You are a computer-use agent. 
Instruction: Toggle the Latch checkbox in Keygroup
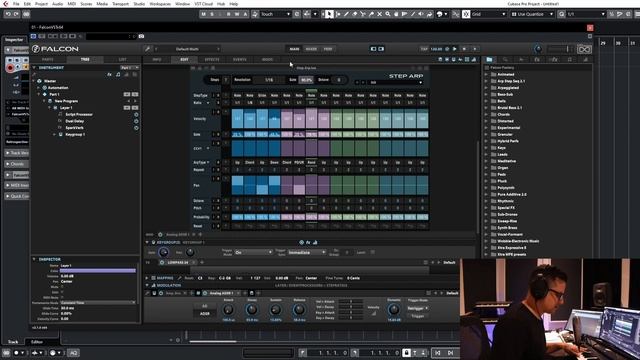coord(372,253)
